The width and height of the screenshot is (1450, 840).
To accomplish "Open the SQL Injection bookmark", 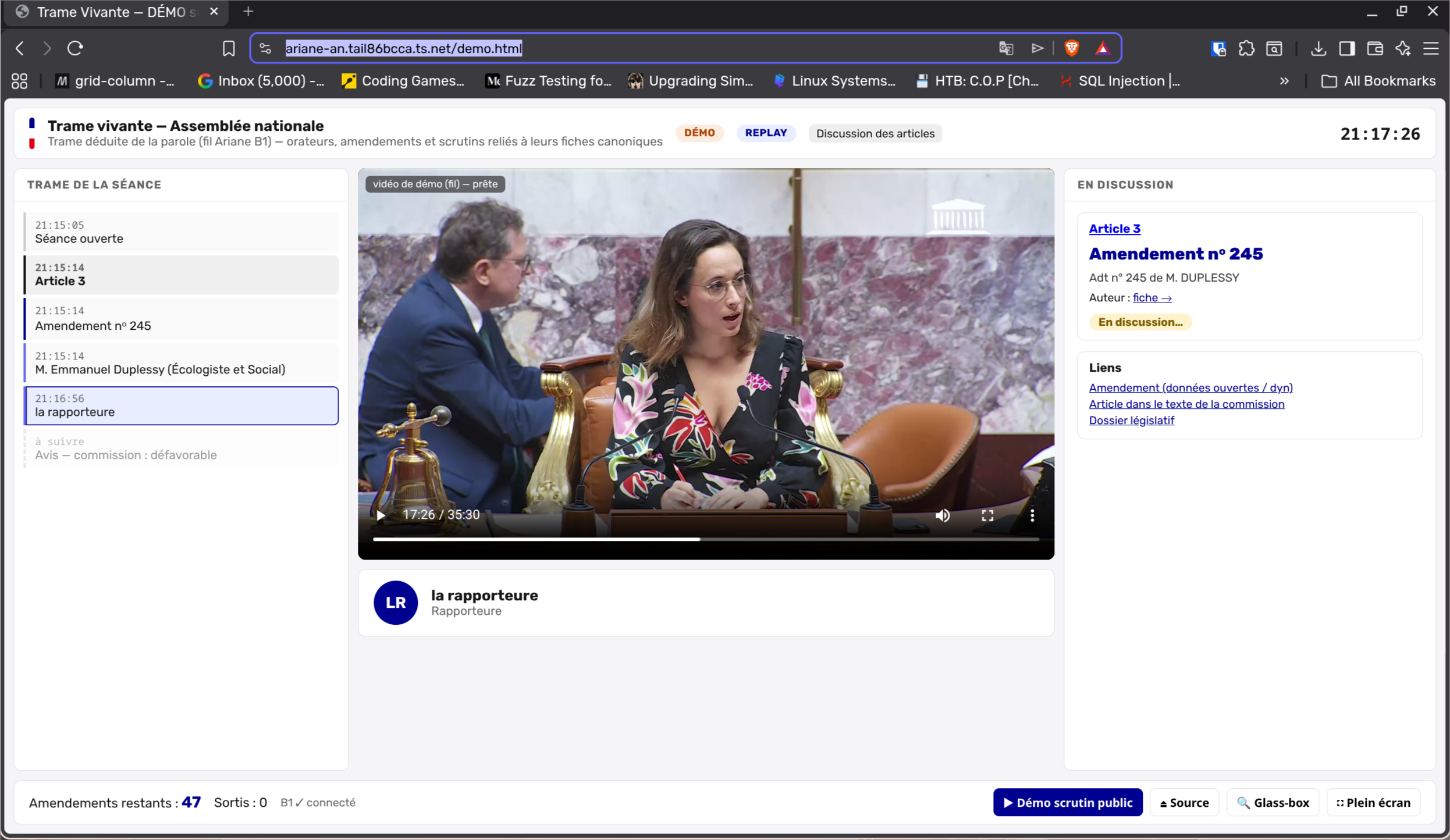I will tap(1120, 81).
